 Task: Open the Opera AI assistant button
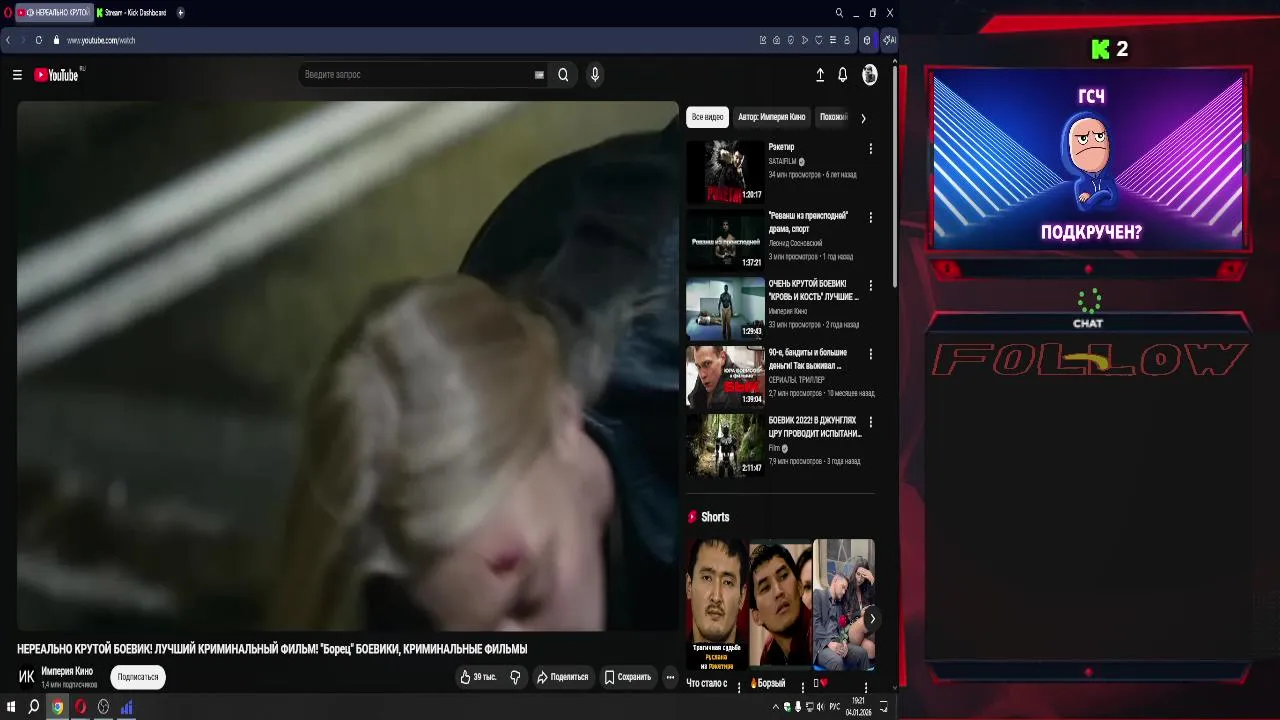[888, 40]
